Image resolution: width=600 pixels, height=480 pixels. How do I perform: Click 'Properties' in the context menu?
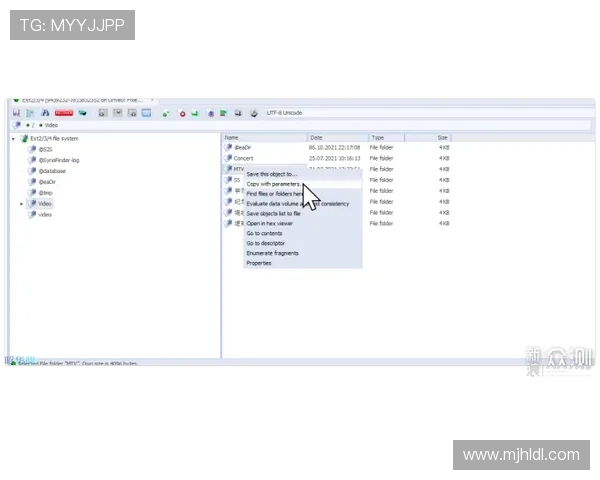(259, 263)
